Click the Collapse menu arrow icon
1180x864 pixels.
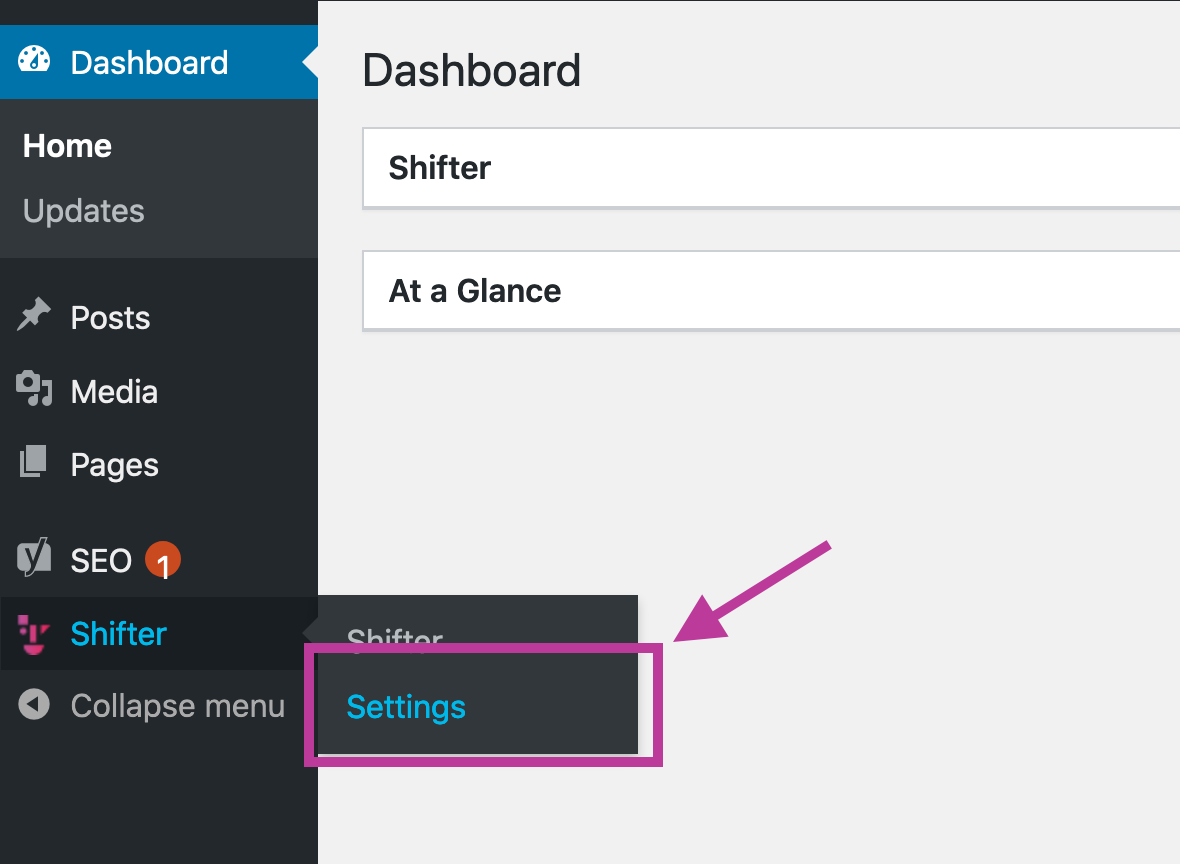[x=33, y=706]
